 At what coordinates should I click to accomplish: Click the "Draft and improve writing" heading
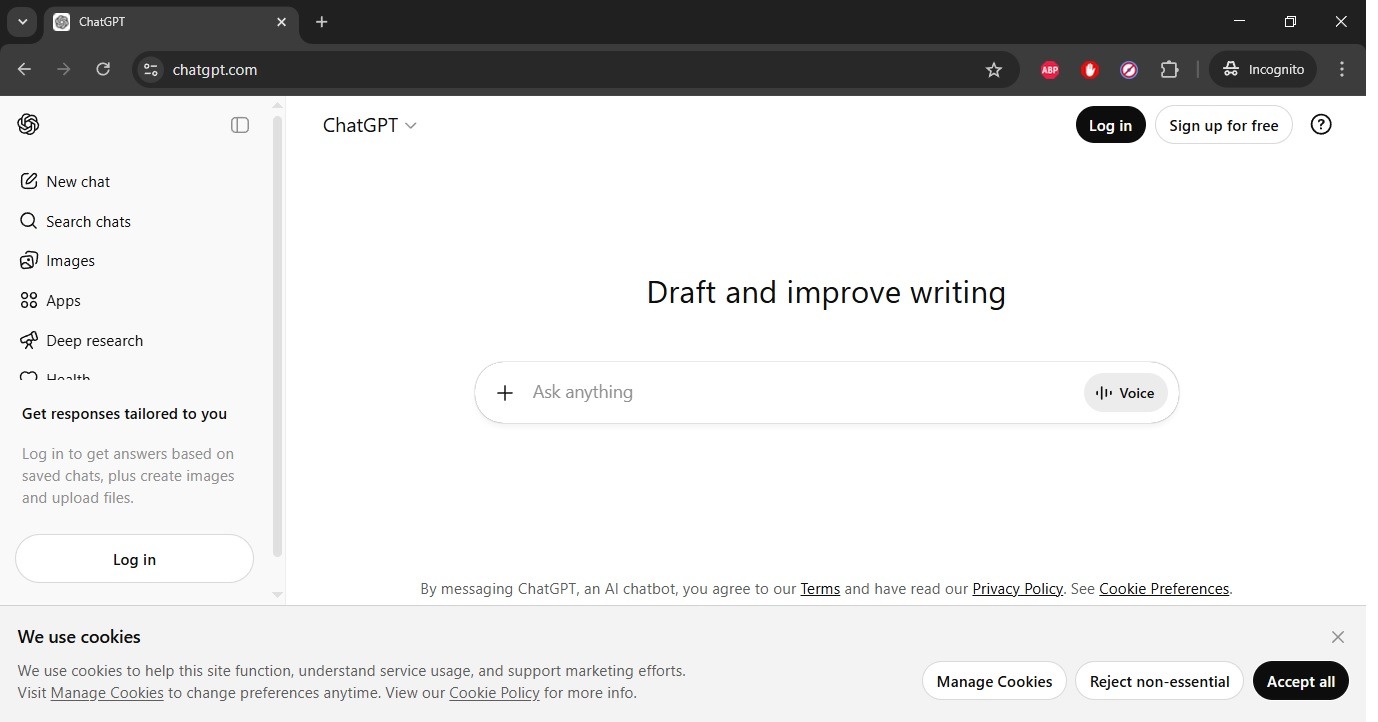click(x=826, y=292)
